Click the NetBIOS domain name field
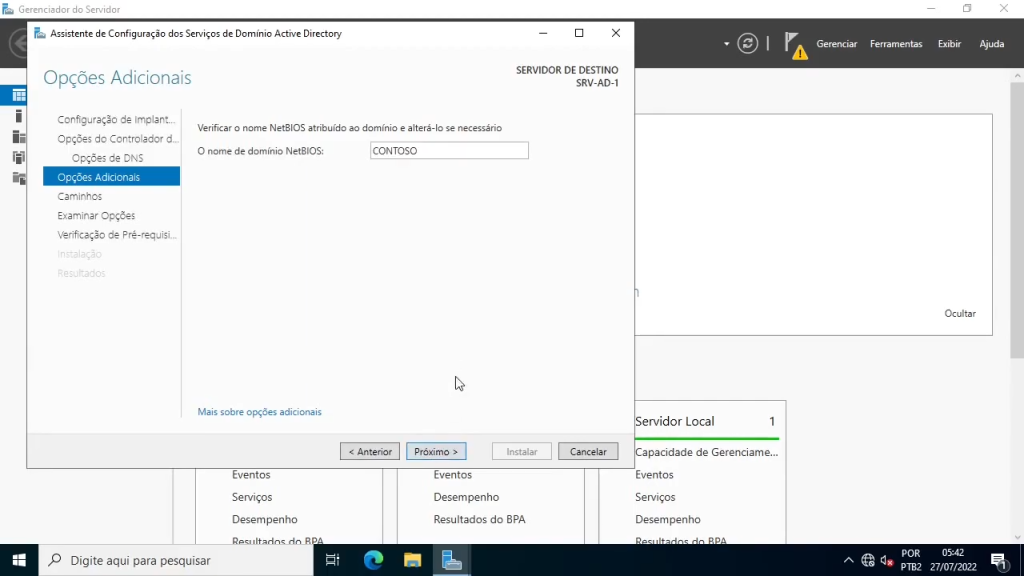1024x576 pixels. [448, 151]
